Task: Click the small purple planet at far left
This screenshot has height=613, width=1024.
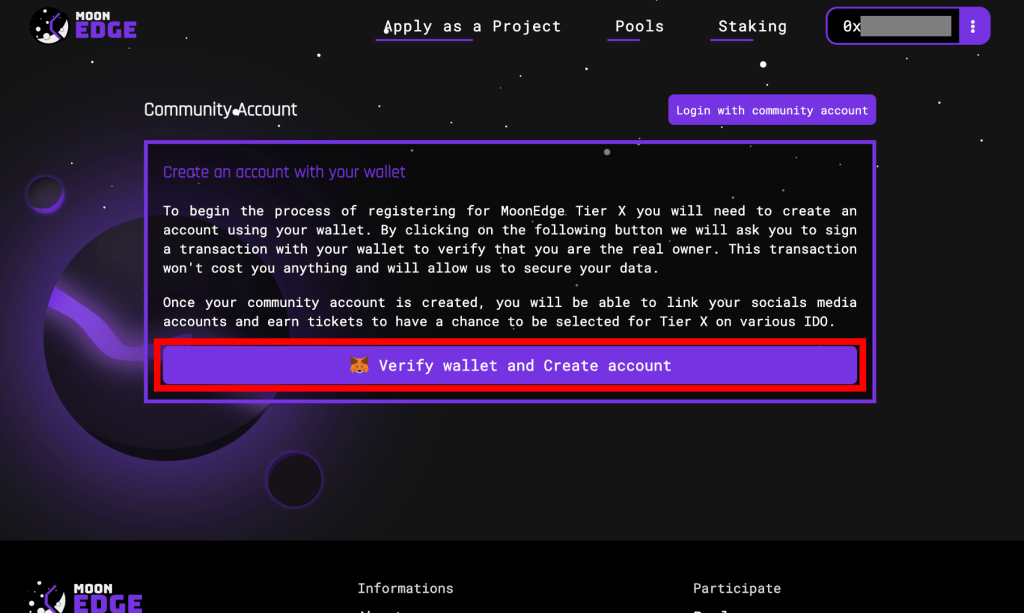Action: point(44,194)
